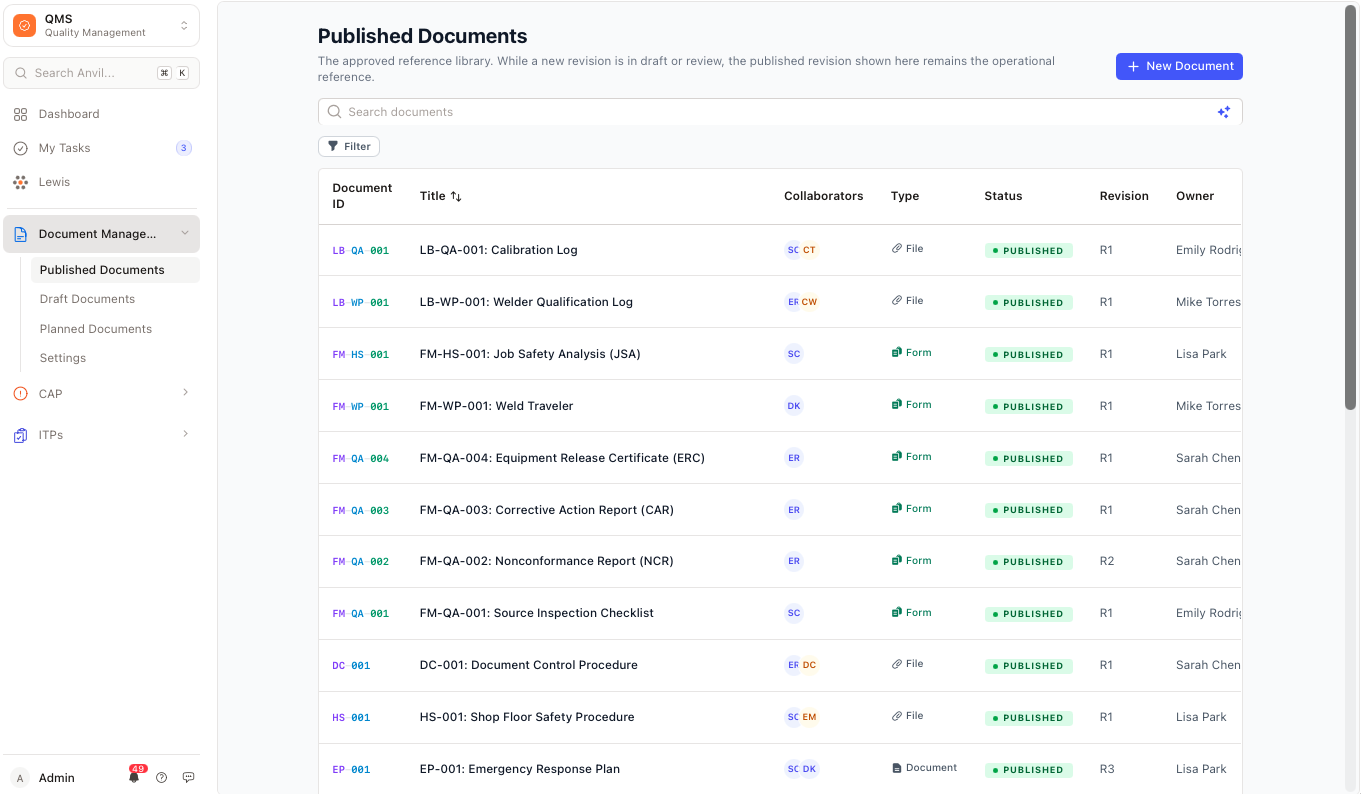Screen dimensions: 1361x794
Task: Click DC collaborator avatar on Document Control Procedure
Action: coord(809,665)
